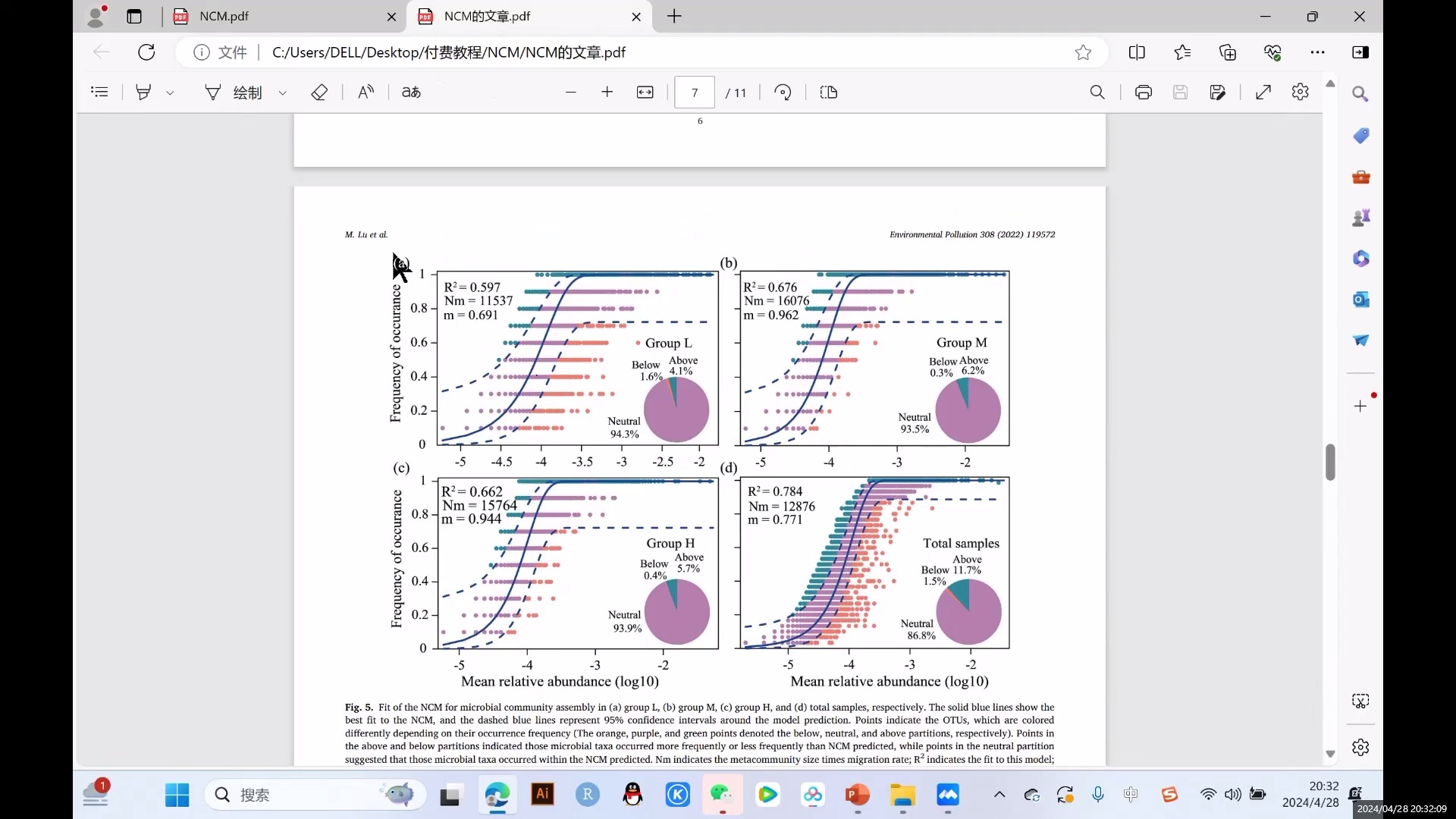Viewport: 1456px width, 819px height.
Task: Open browser Settings and more menu
Action: (x=1318, y=52)
